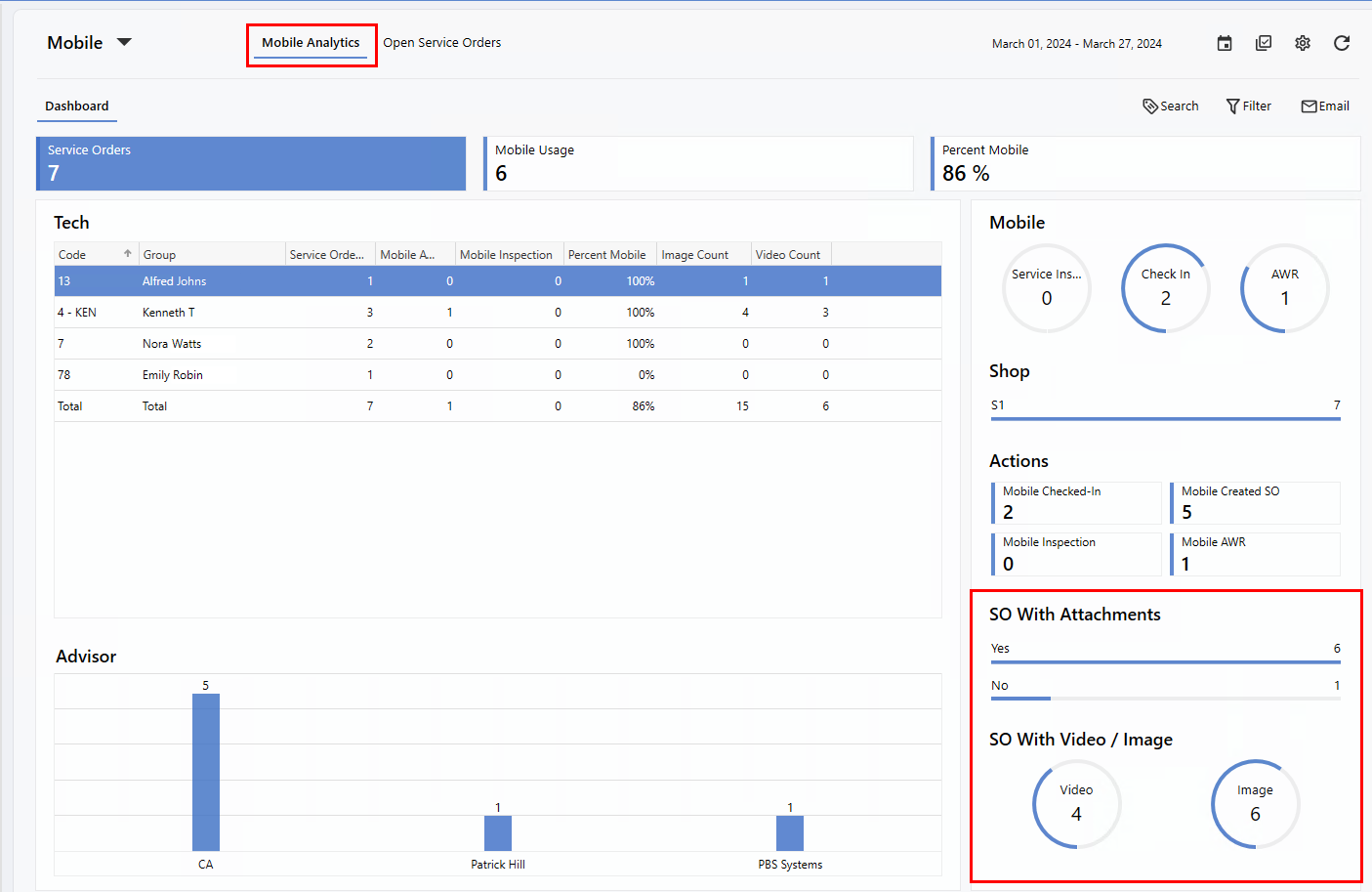
Task: Open the settings gear icon
Action: coord(1303,43)
